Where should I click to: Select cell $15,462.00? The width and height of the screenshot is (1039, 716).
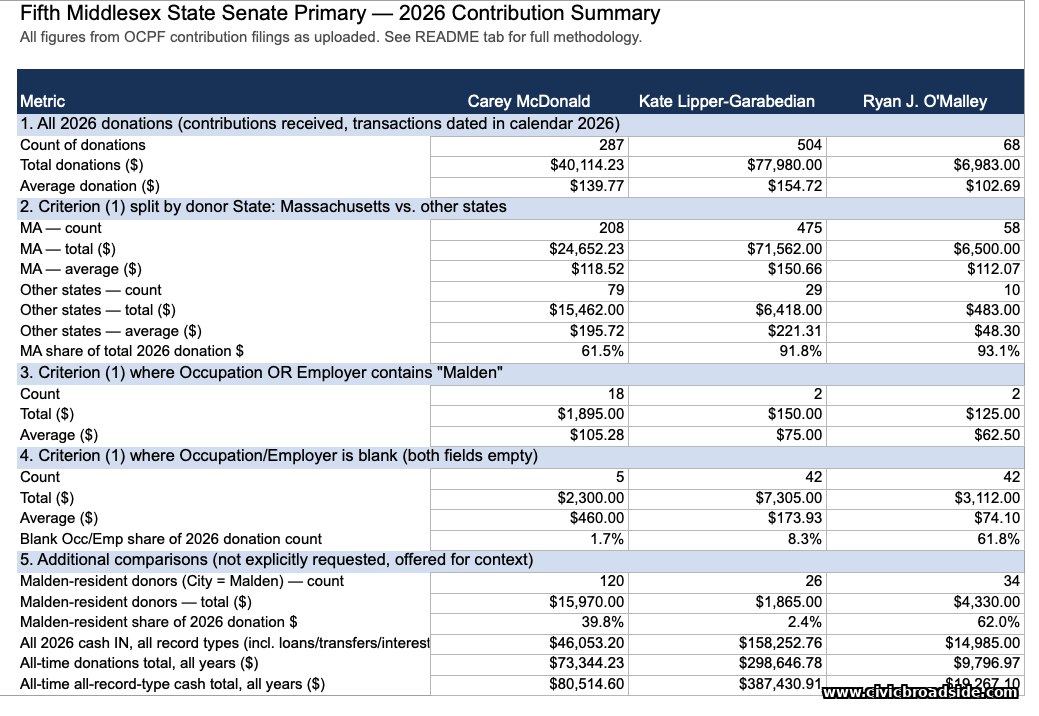pyautogui.click(x=529, y=311)
